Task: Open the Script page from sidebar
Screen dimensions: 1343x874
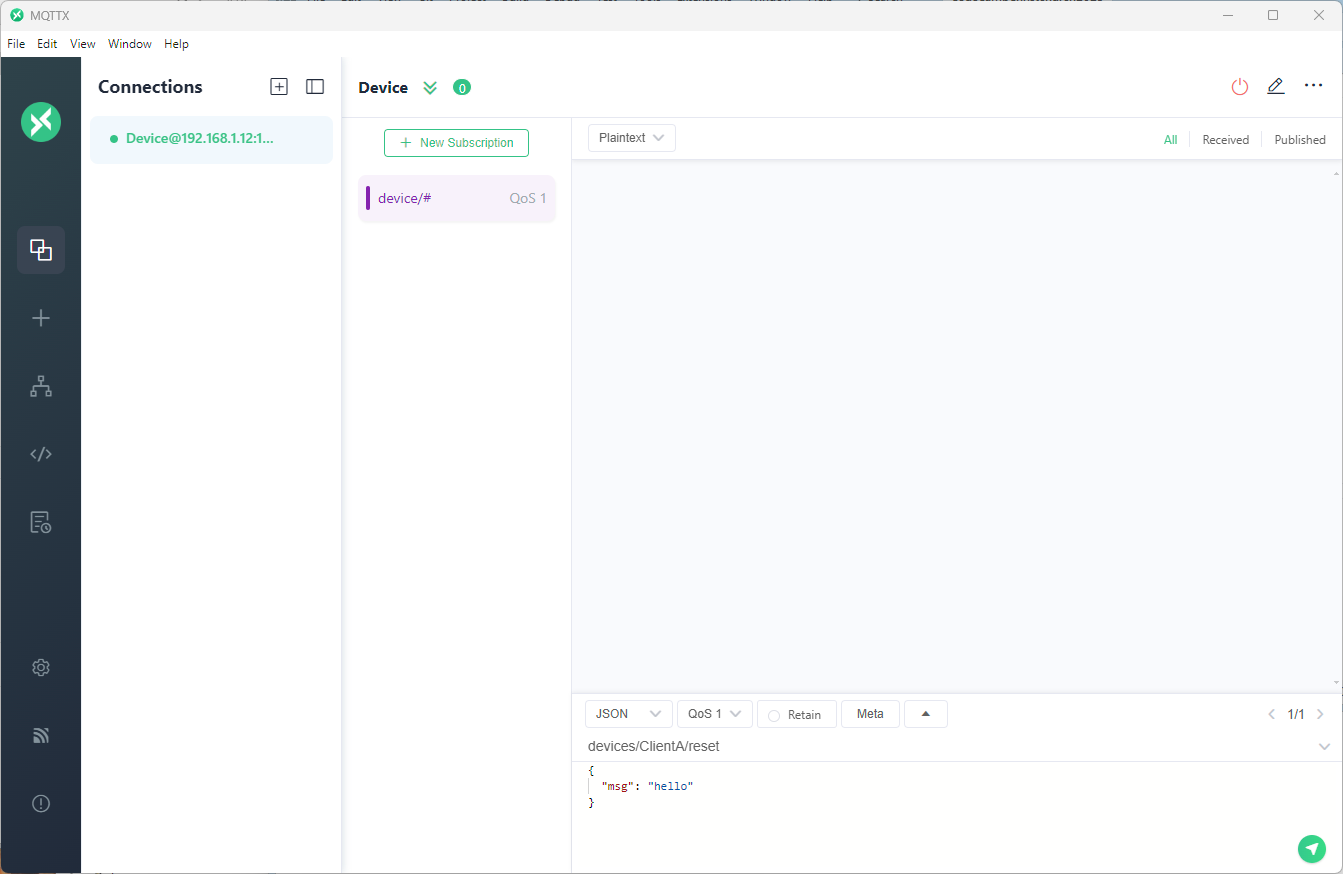Action: coord(41,454)
